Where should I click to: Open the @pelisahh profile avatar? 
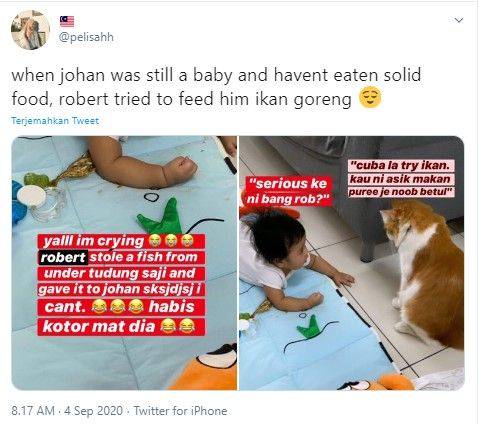pos(30,30)
